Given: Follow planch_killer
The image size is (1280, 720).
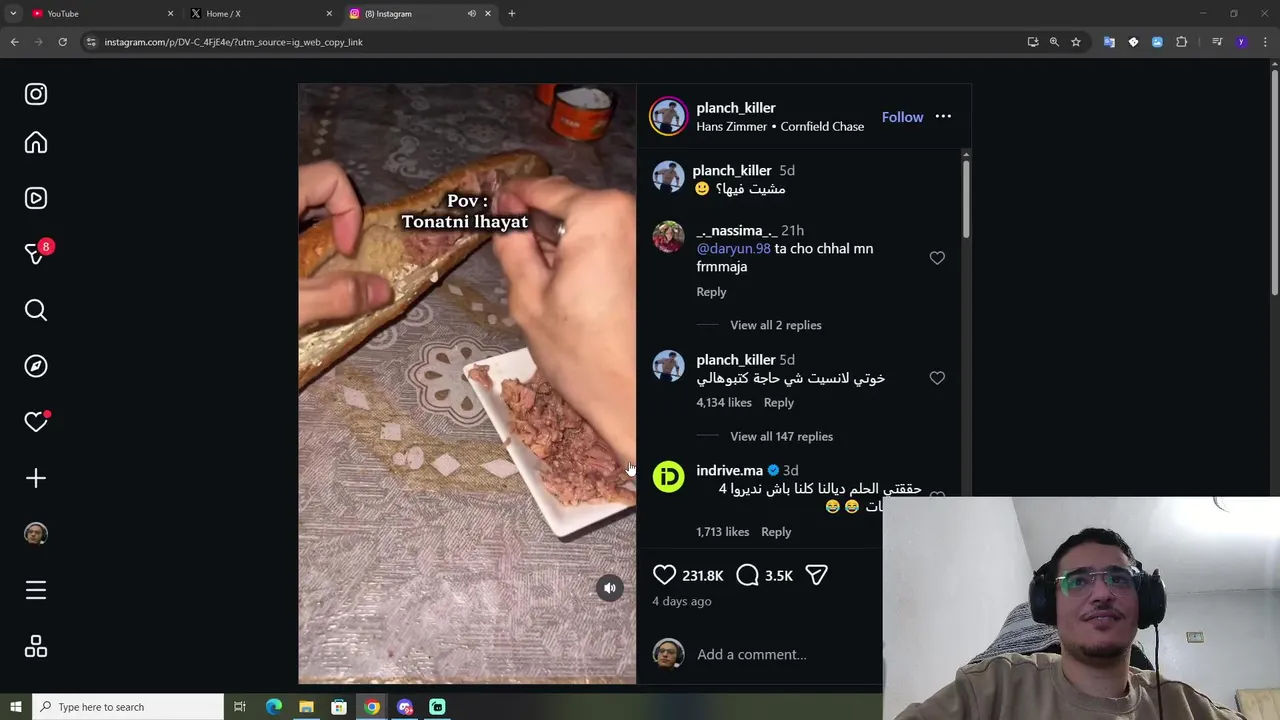Looking at the screenshot, I should coord(902,117).
